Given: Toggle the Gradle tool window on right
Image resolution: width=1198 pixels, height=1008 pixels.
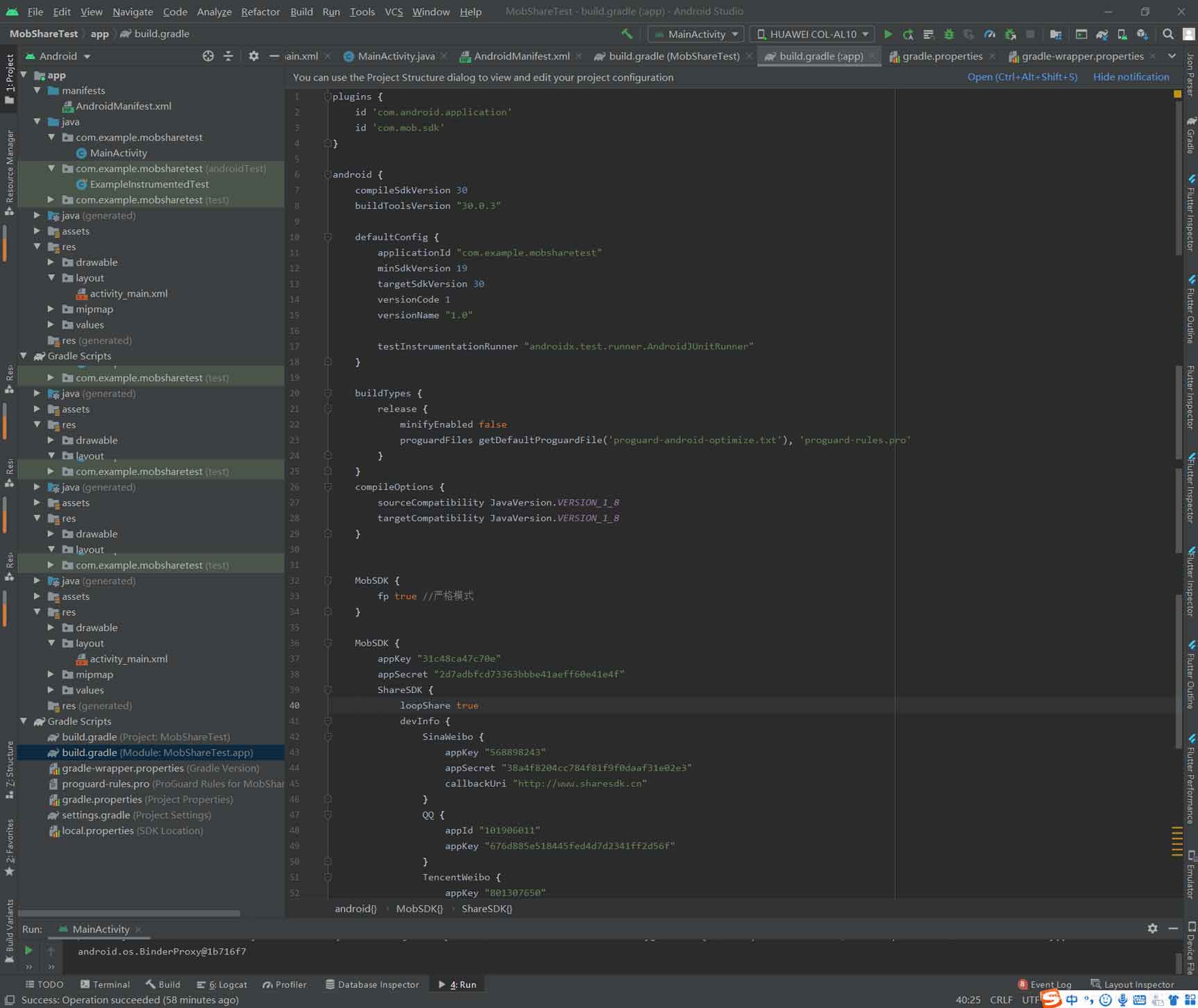Looking at the screenshot, I should pos(1190,135).
